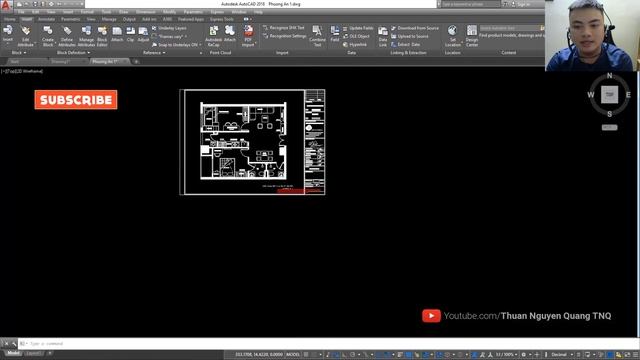The image size is (640, 360).
Task: Toggle the MODEL space button in status bar
Action: click(293, 354)
